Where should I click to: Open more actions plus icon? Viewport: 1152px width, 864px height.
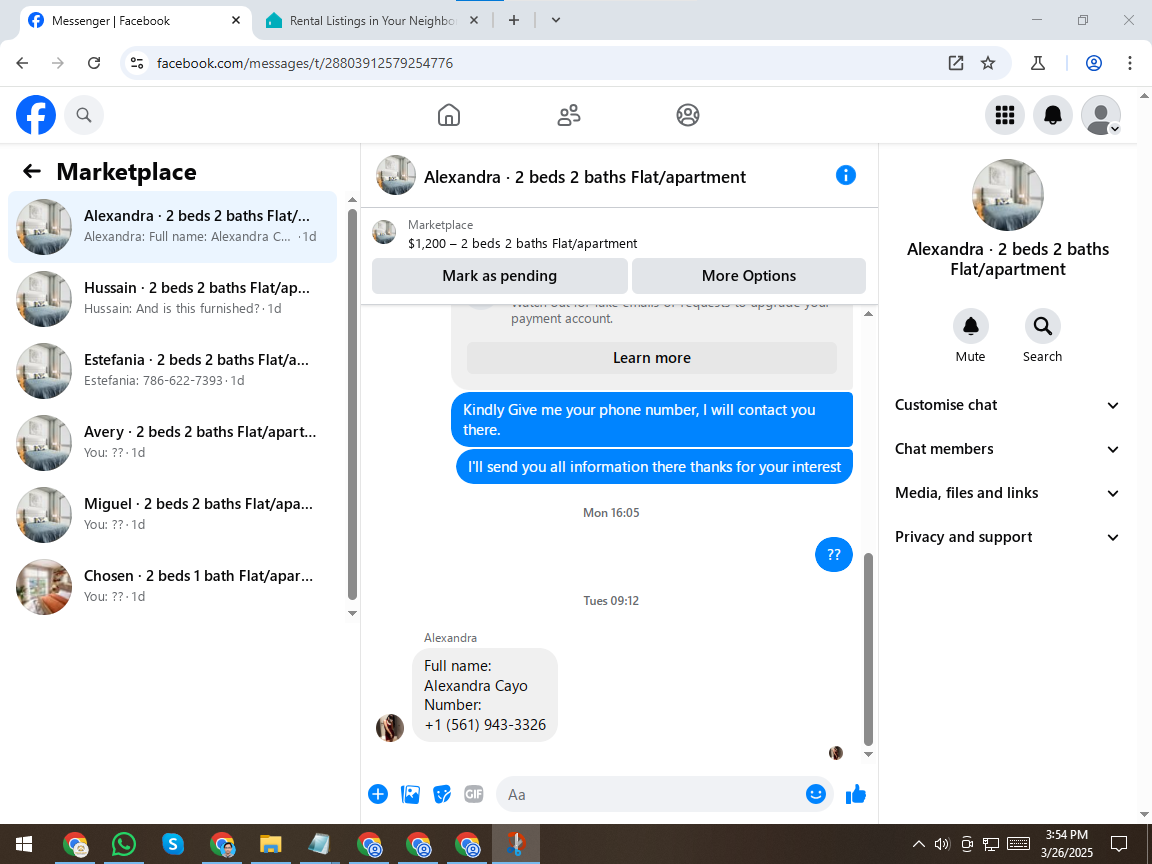tap(378, 794)
